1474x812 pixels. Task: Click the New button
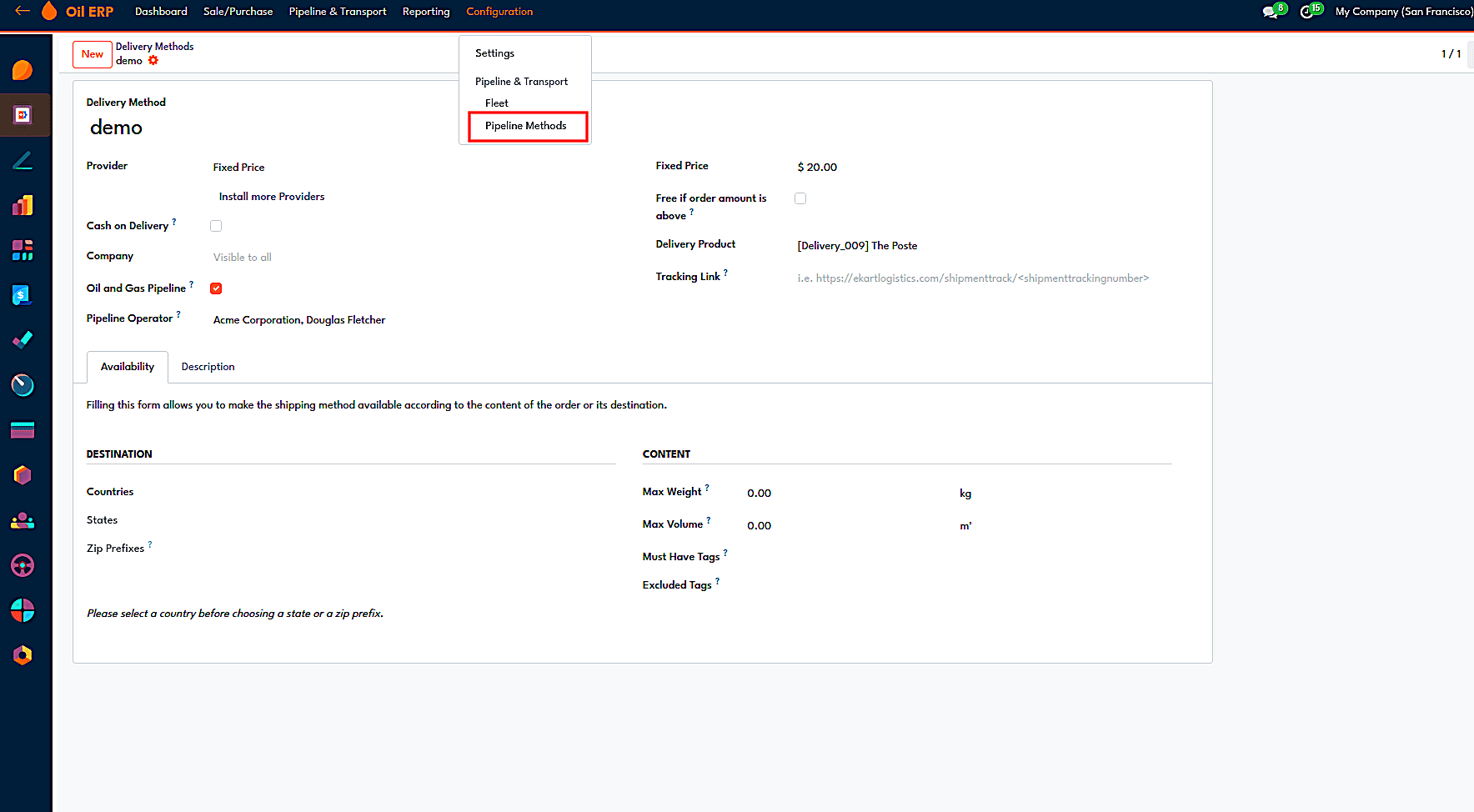click(x=93, y=54)
